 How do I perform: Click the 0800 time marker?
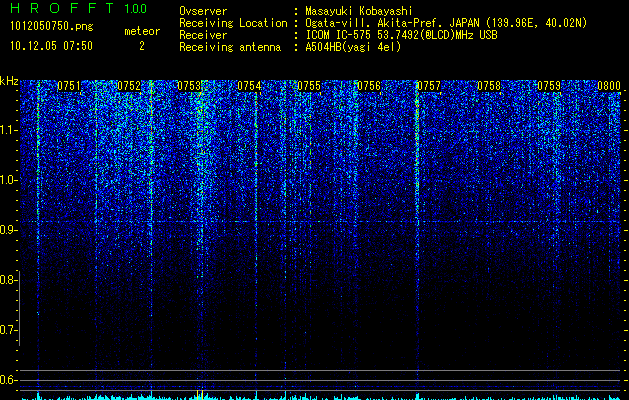click(x=609, y=86)
